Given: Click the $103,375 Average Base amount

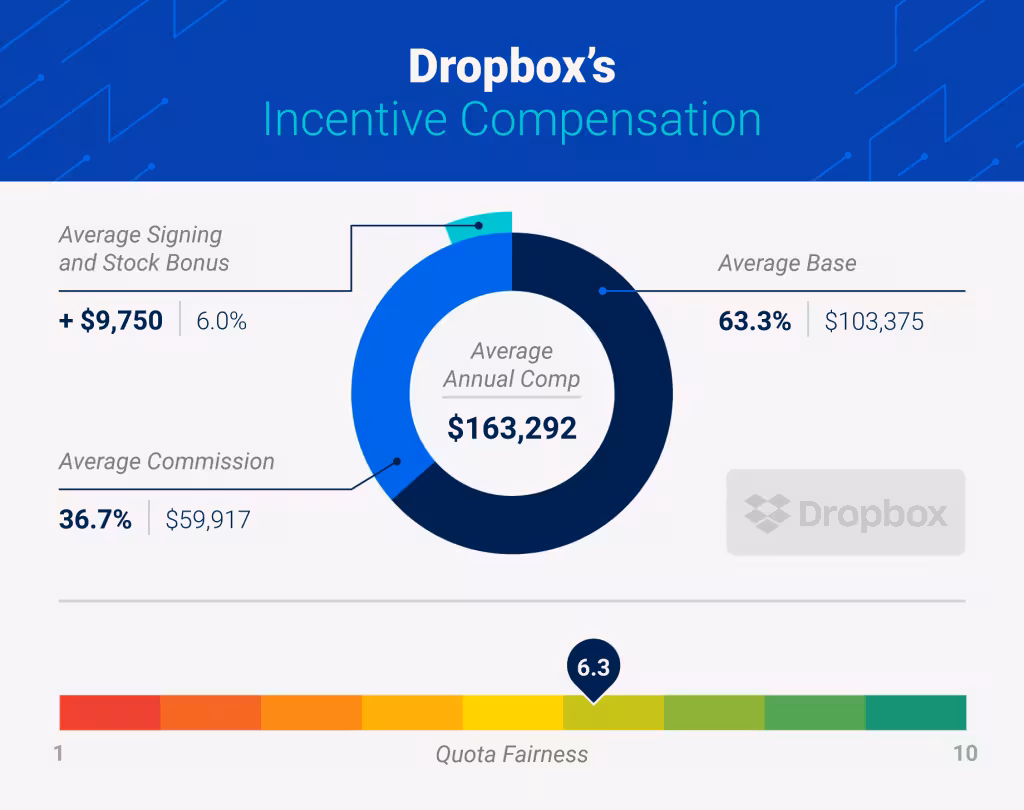Looking at the screenshot, I should pyautogui.click(x=874, y=321).
